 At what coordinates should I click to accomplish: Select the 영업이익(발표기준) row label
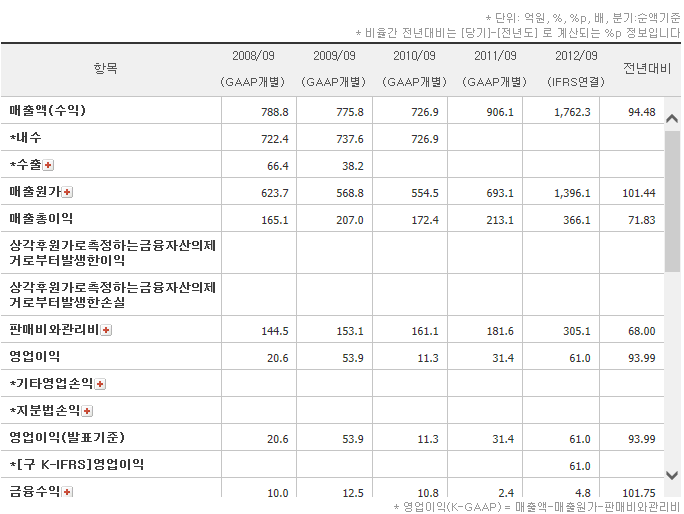(x=67, y=437)
